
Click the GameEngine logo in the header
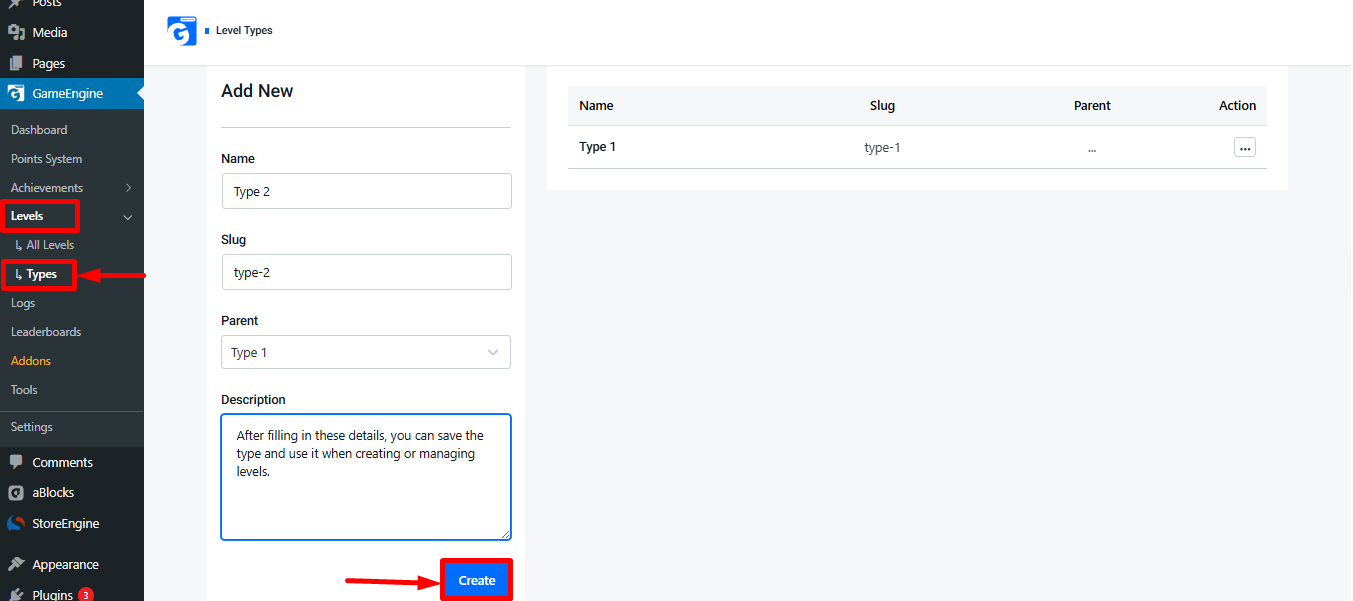182,31
